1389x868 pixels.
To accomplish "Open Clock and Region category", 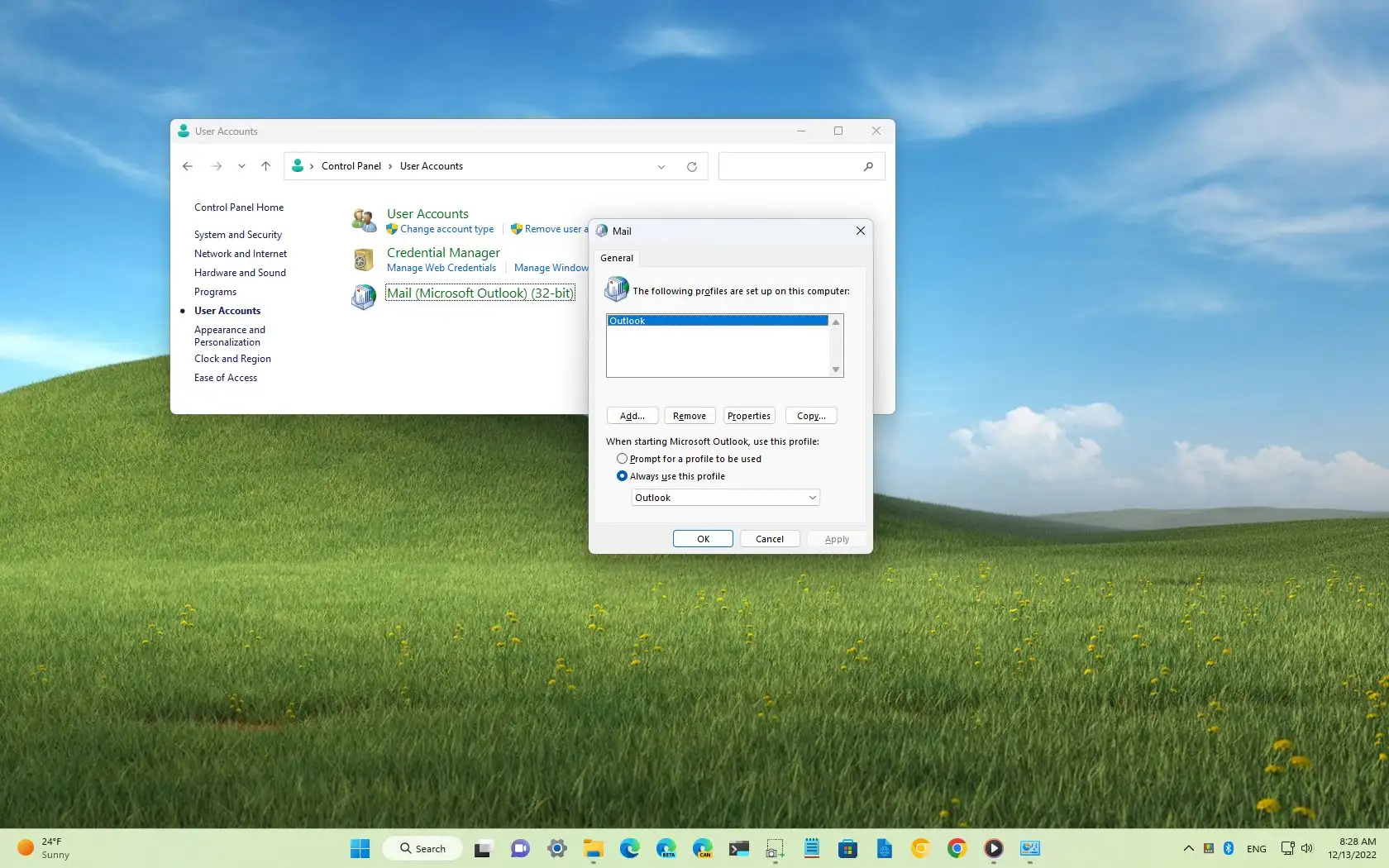I will pos(232,359).
